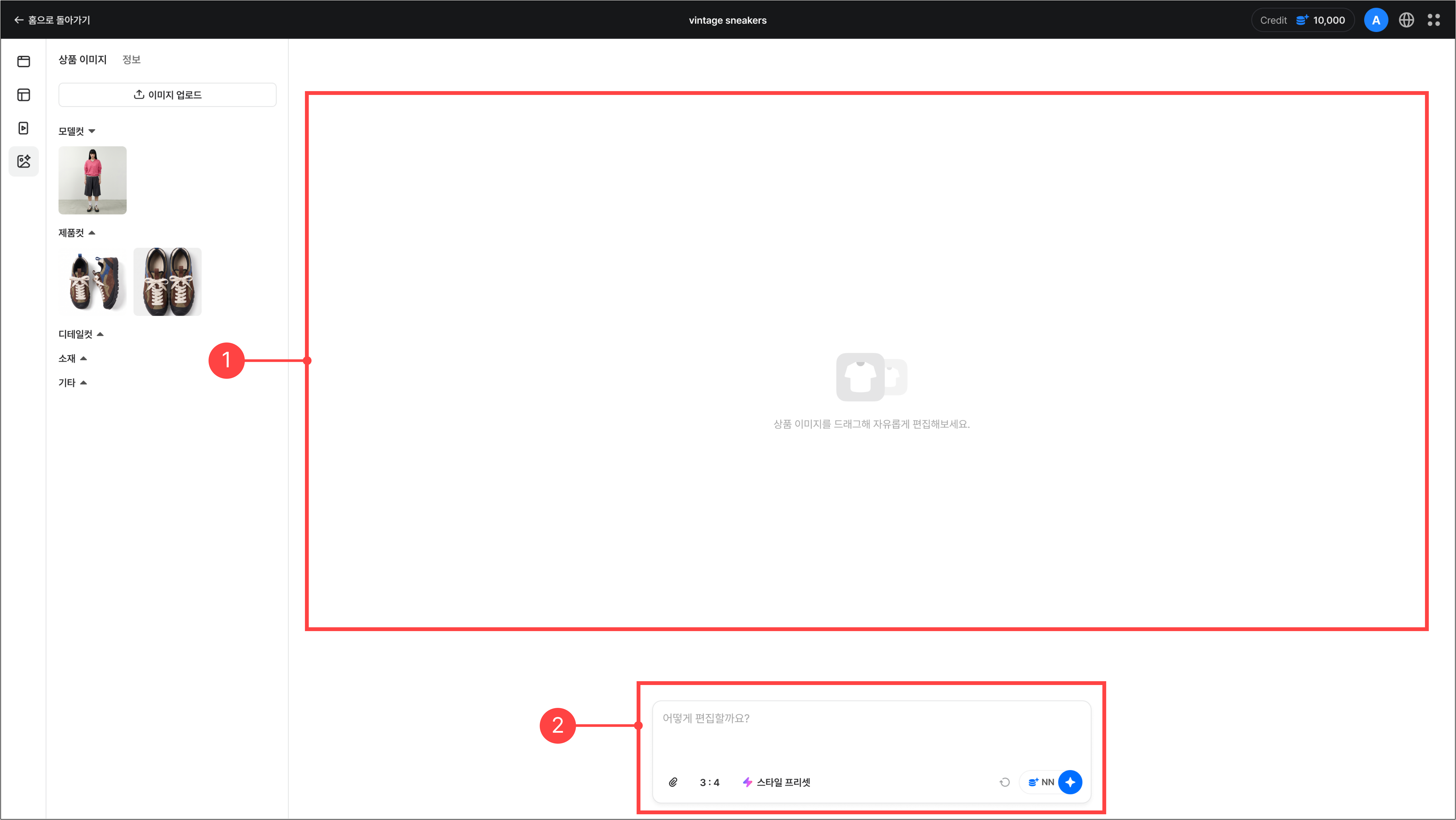The image size is (1456, 820).
Task: Click the credit coins icon
Action: pyautogui.click(x=1302, y=20)
